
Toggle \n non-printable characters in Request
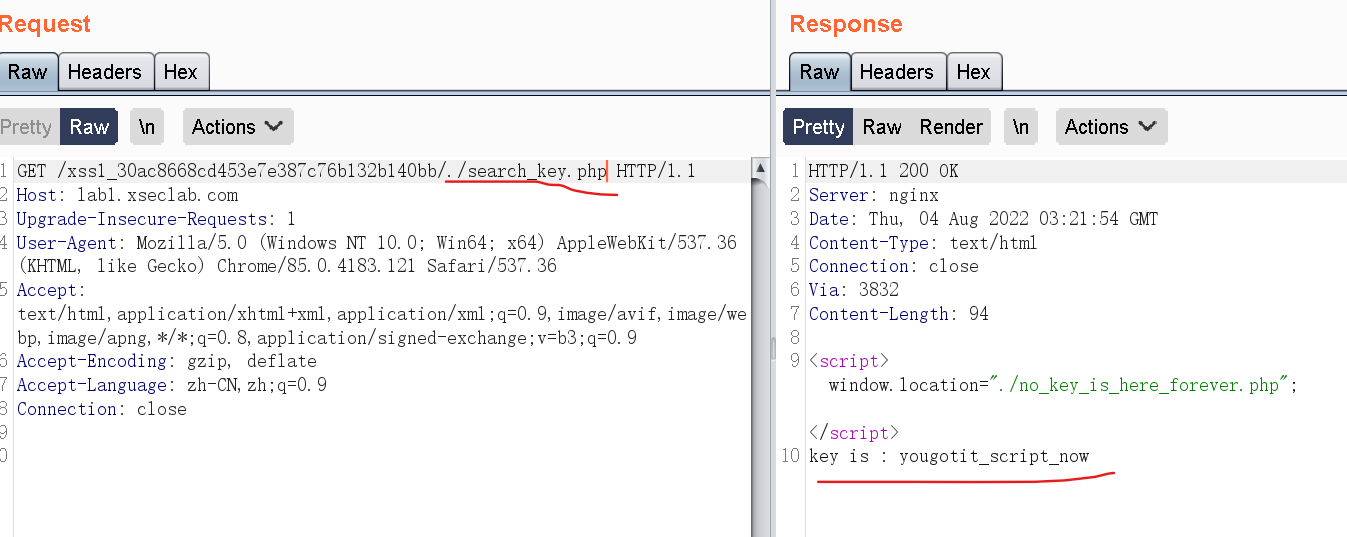tap(147, 127)
